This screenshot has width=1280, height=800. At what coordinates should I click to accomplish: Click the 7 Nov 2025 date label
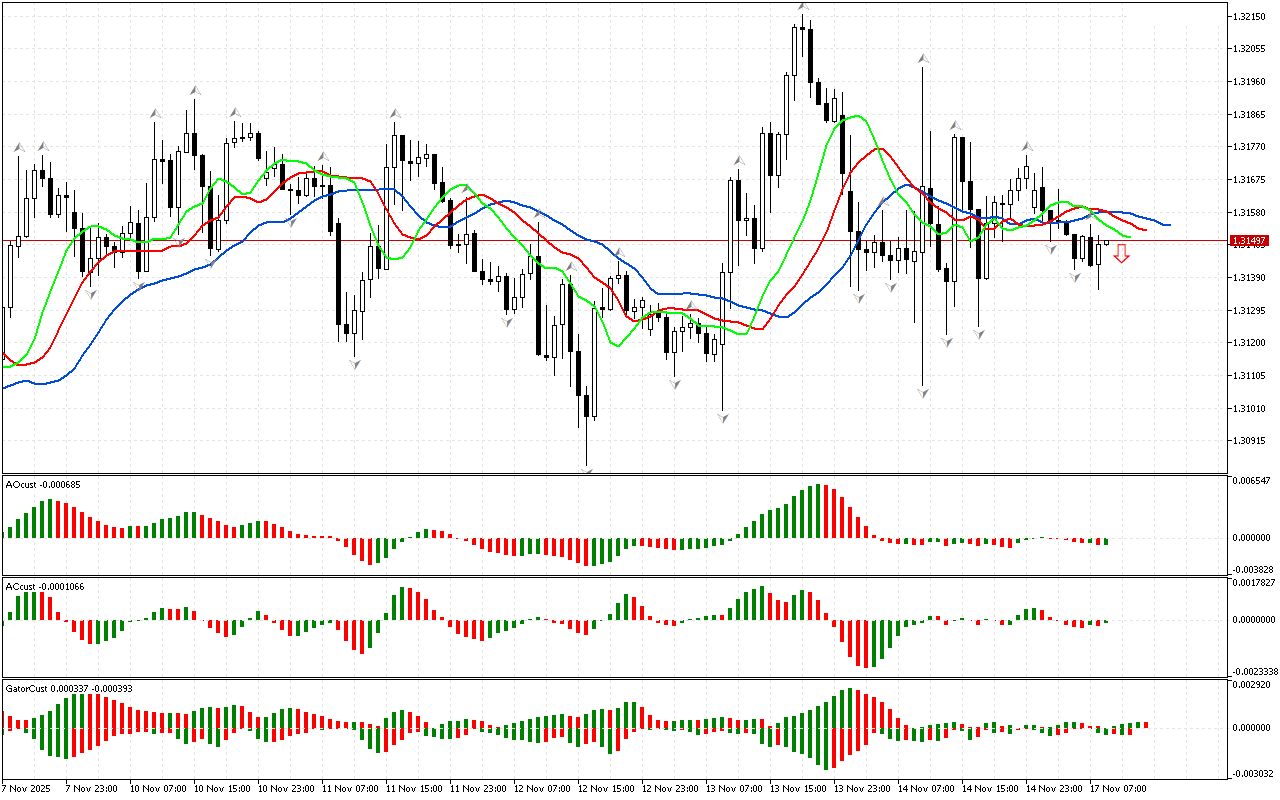coord(27,789)
